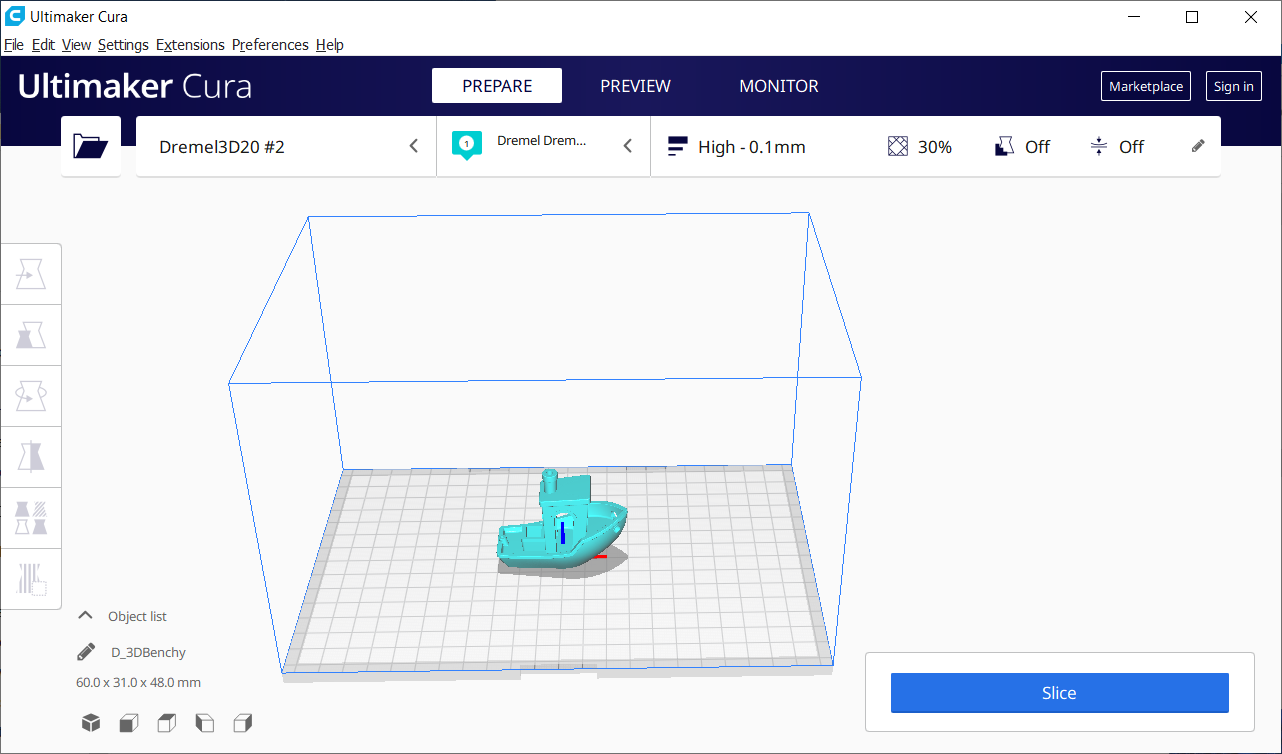The height and width of the screenshot is (754, 1282).
Task: Switch to 3D perspective view cube icon
Action: [x=91, y=722]
